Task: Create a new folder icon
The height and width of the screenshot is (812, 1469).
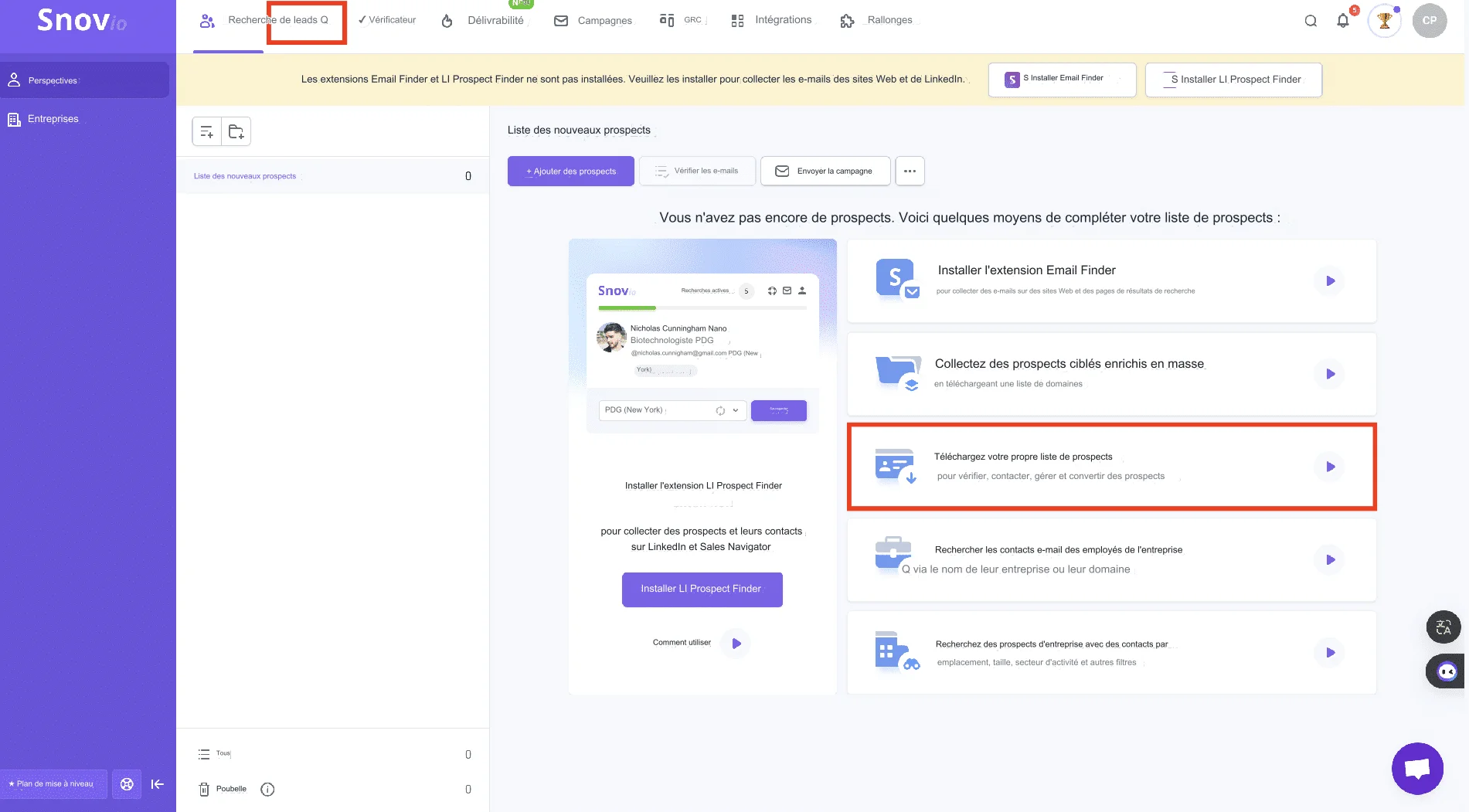Action: click(x=236, y=131)
